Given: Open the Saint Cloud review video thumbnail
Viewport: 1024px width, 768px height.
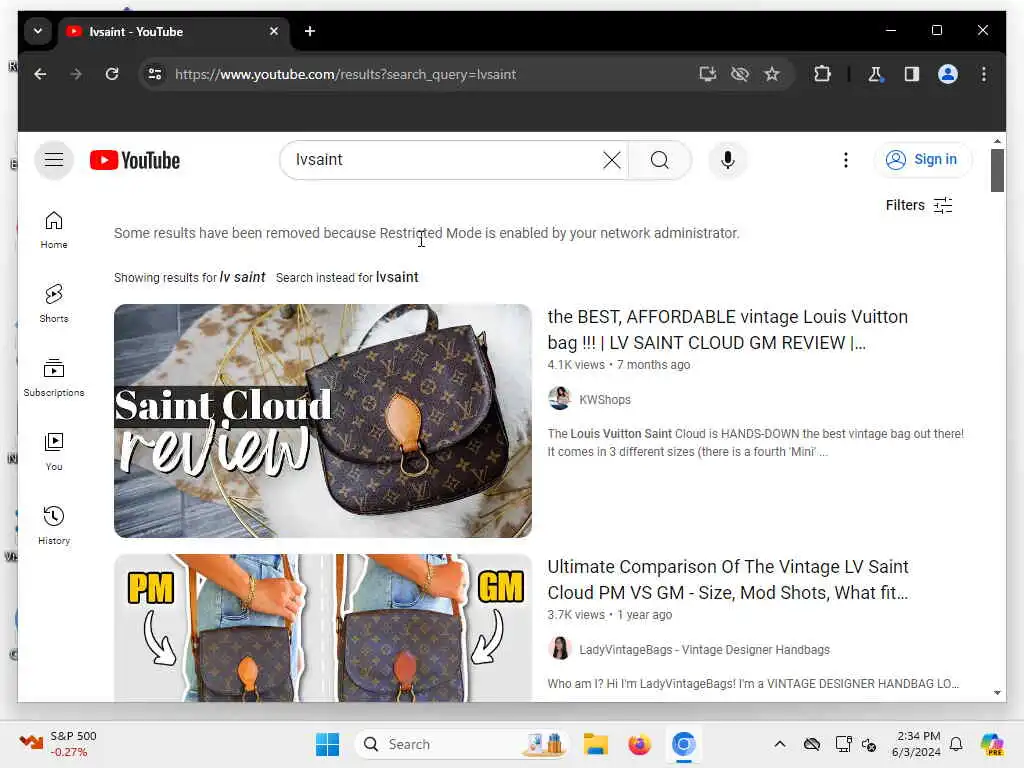Looking at the screenshot, I should coord(323,421).
